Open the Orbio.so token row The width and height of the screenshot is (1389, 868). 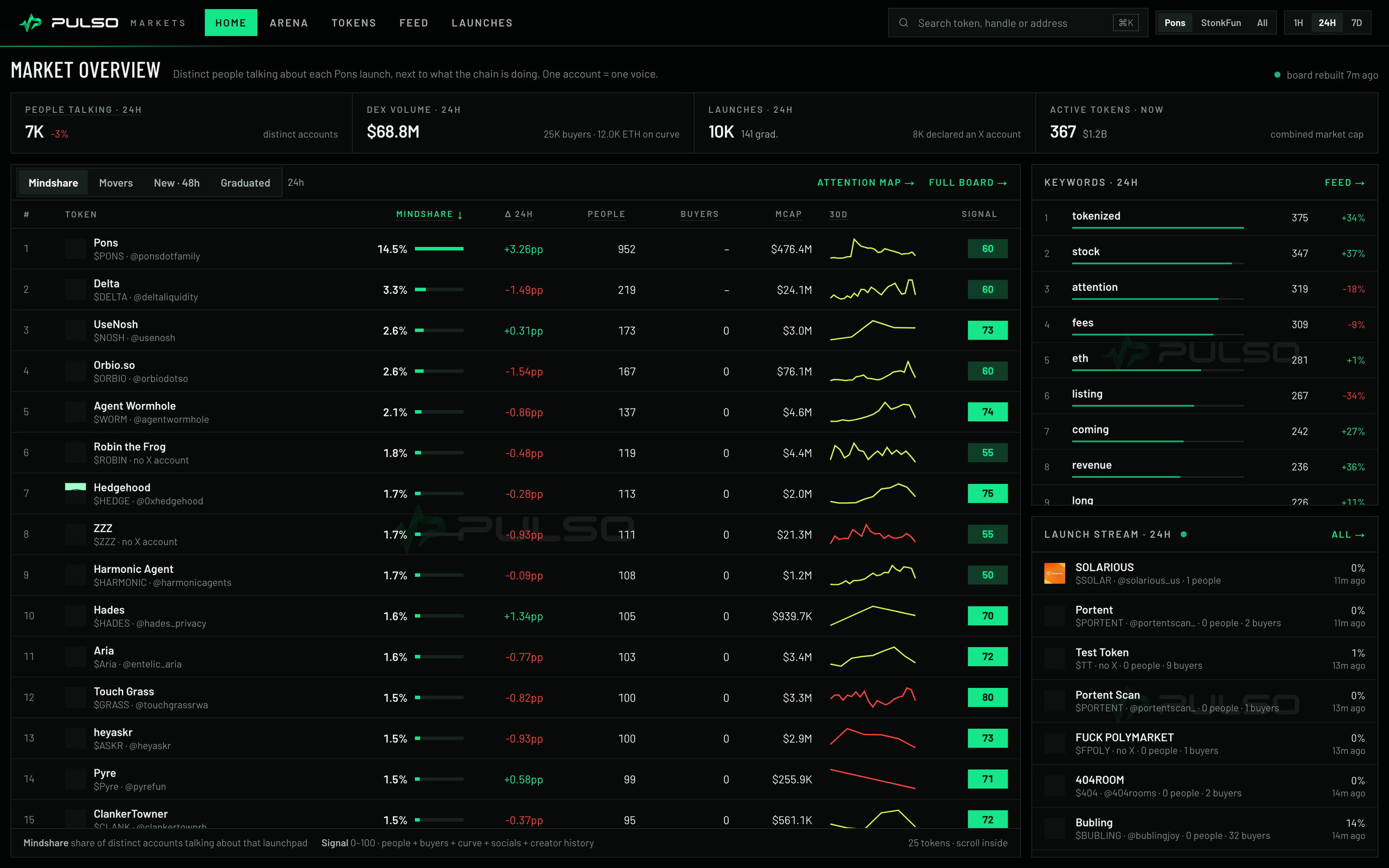(x=515, y=372)
